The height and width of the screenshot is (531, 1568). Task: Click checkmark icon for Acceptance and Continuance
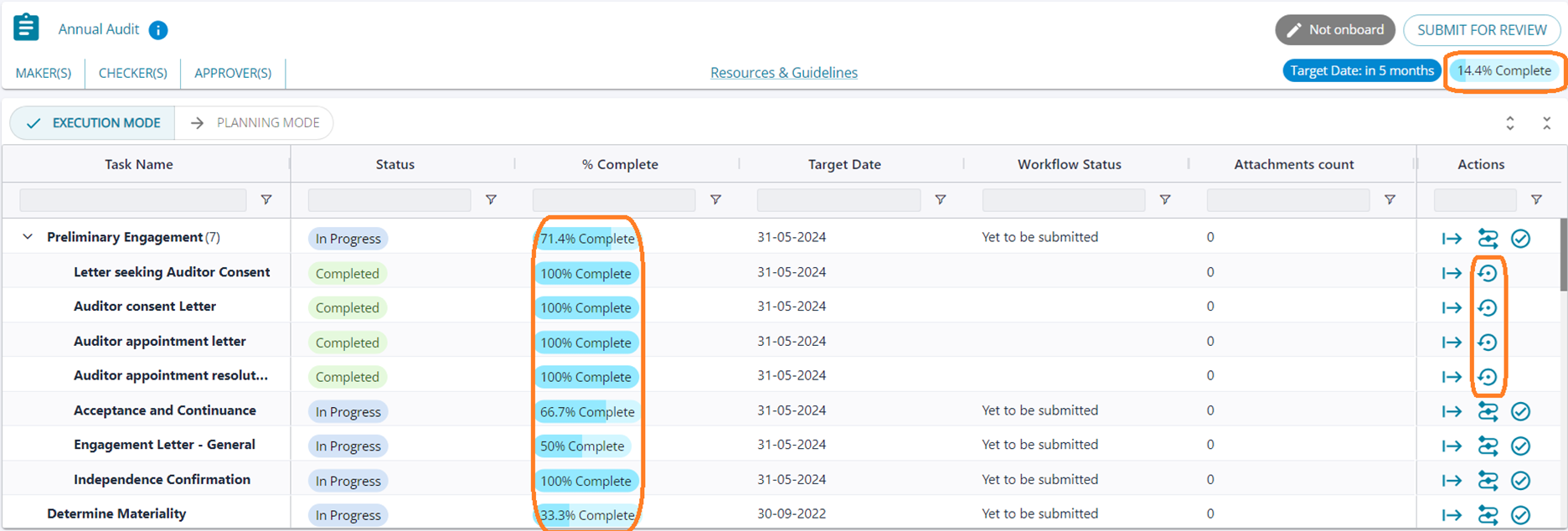click(x=1521, y=411)
